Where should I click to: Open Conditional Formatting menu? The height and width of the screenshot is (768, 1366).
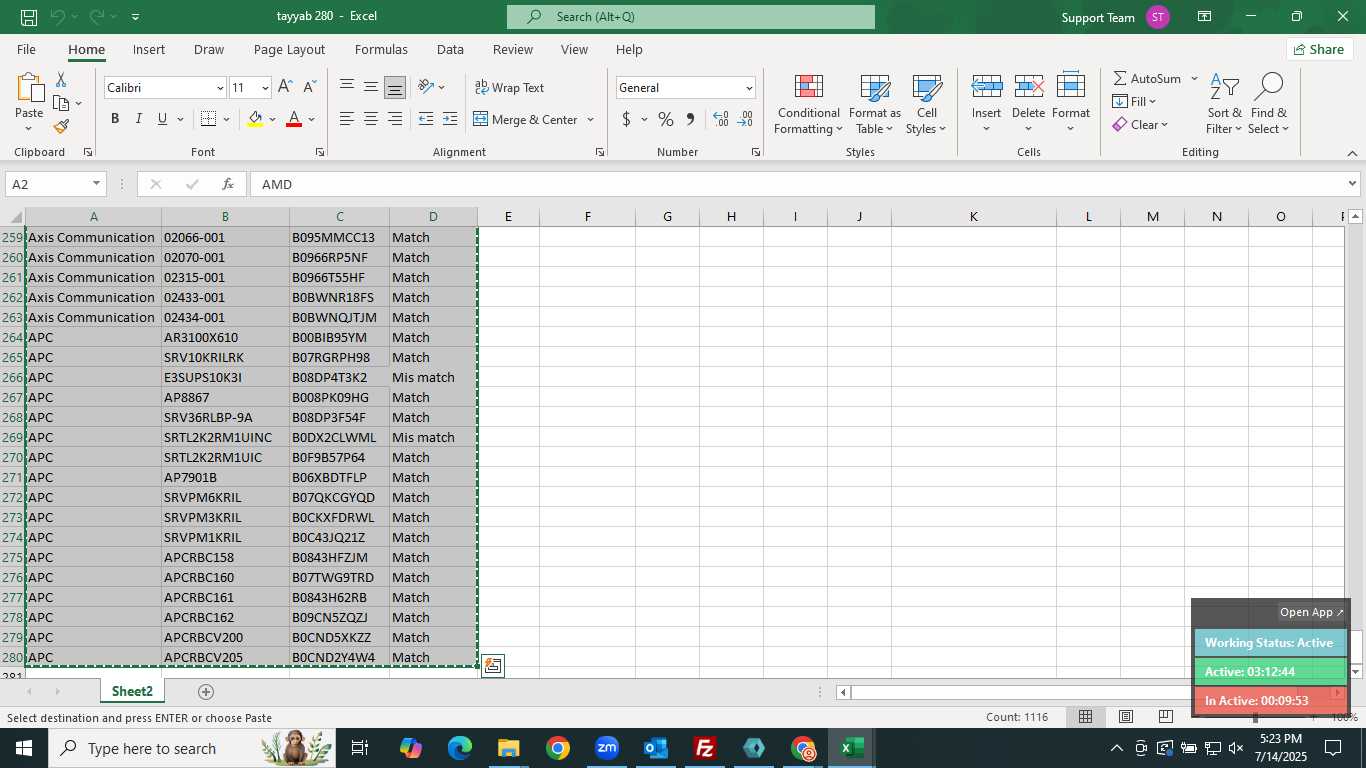(x=808, y=104)
